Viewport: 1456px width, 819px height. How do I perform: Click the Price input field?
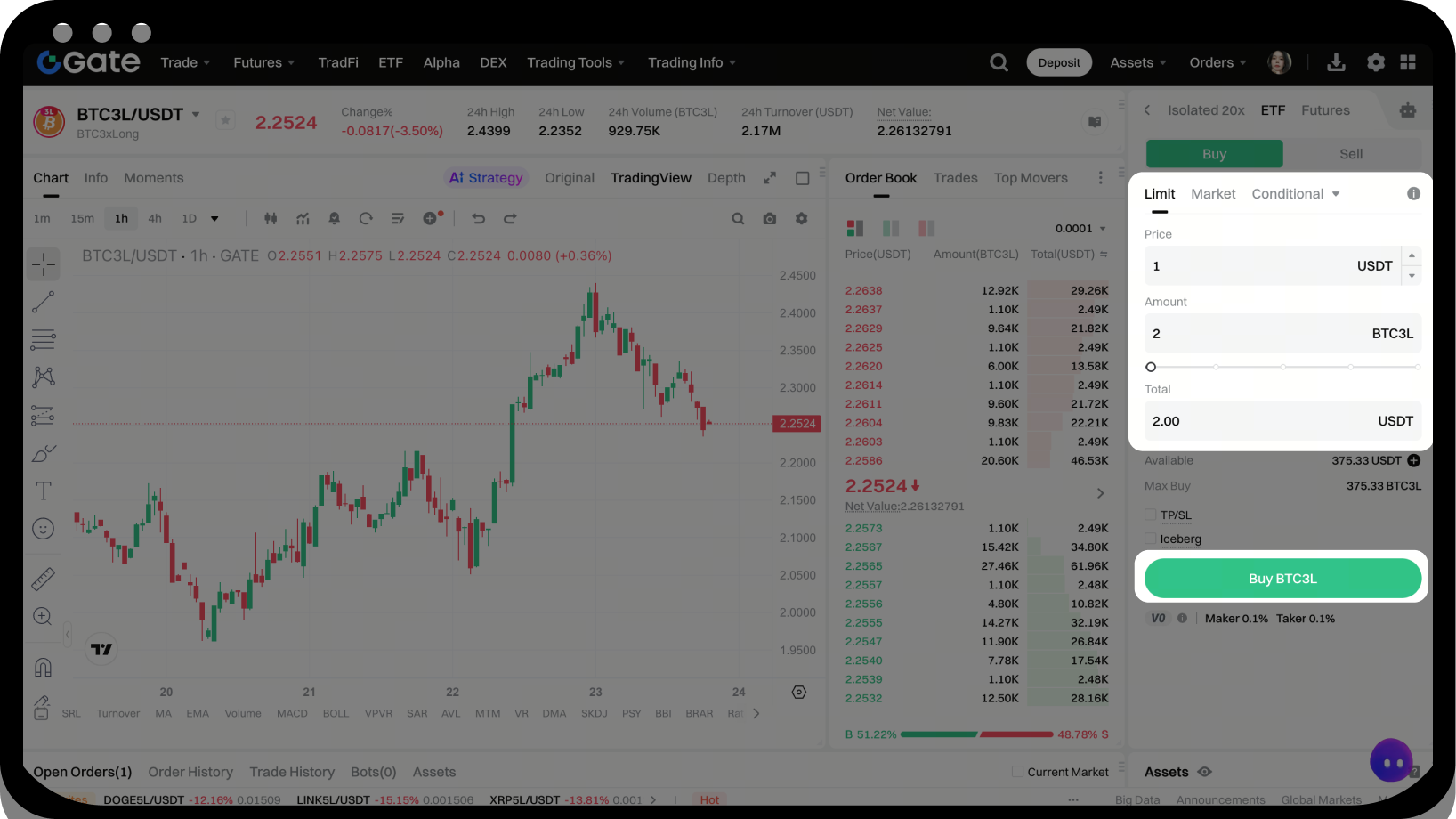point(1246,266)
